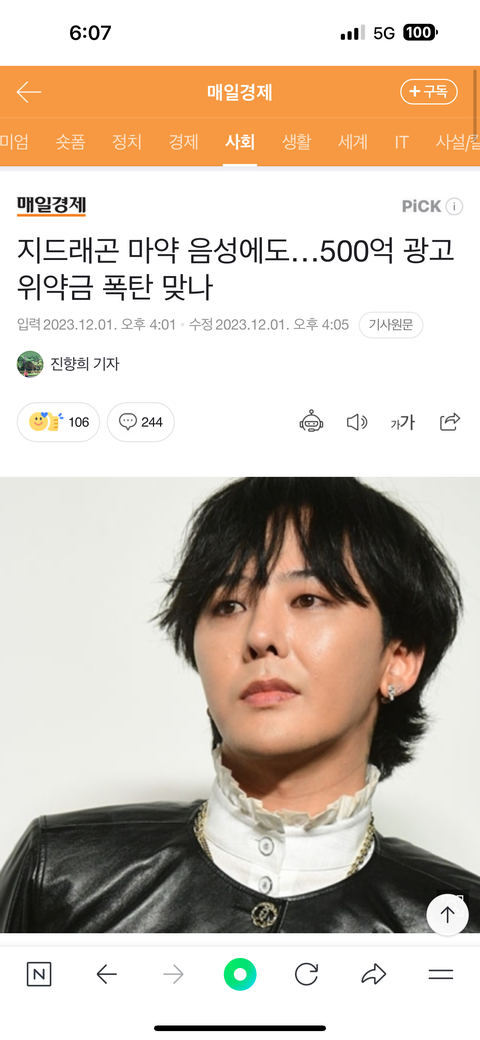480x1040 pixels.
Task: Open the 244 comments button
Action: (141, 422)
